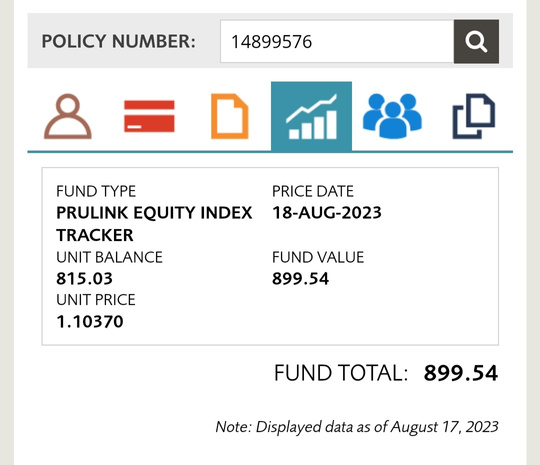The width and height of the screenshot is (540, 465).
Task: Click the fund value 899.54 in card
Action: [300, 279]
